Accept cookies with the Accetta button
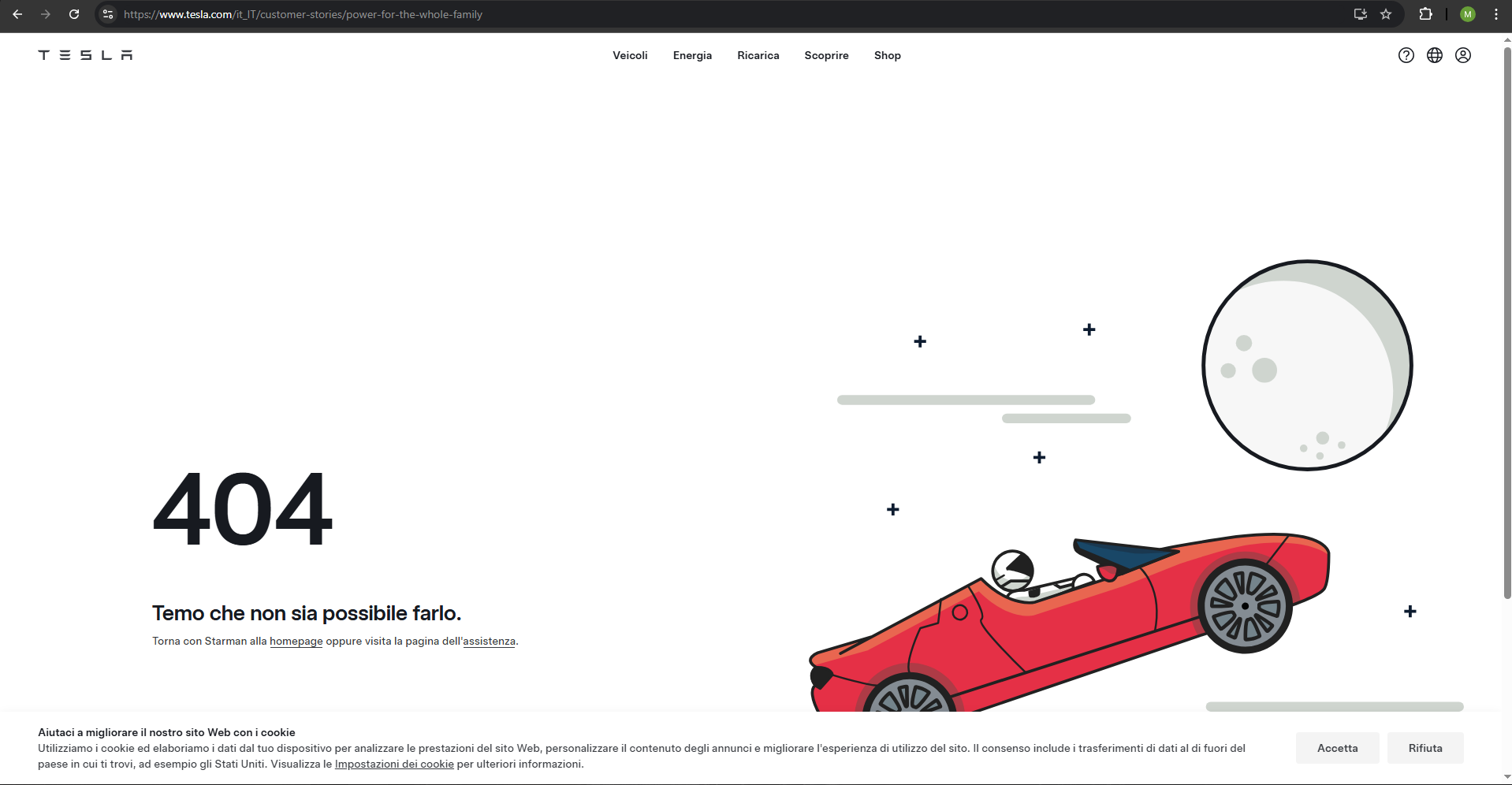The height and width of the screenshot is (785, 1512). pos(1338,748)
